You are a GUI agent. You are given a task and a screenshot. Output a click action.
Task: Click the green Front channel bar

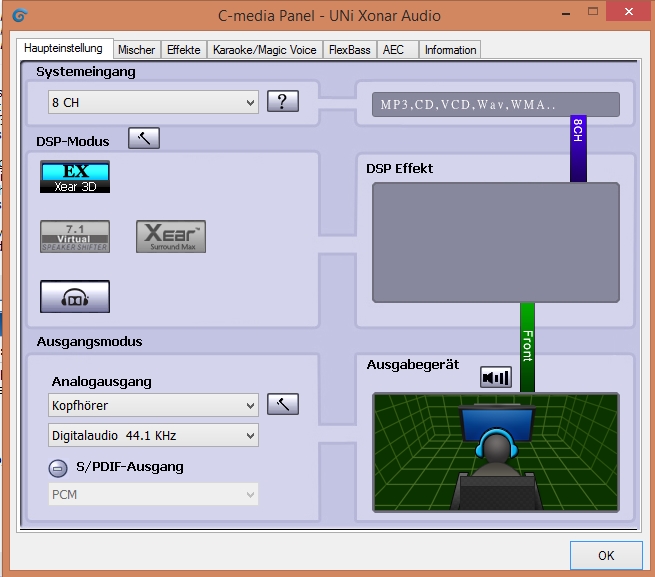(527, 347)
